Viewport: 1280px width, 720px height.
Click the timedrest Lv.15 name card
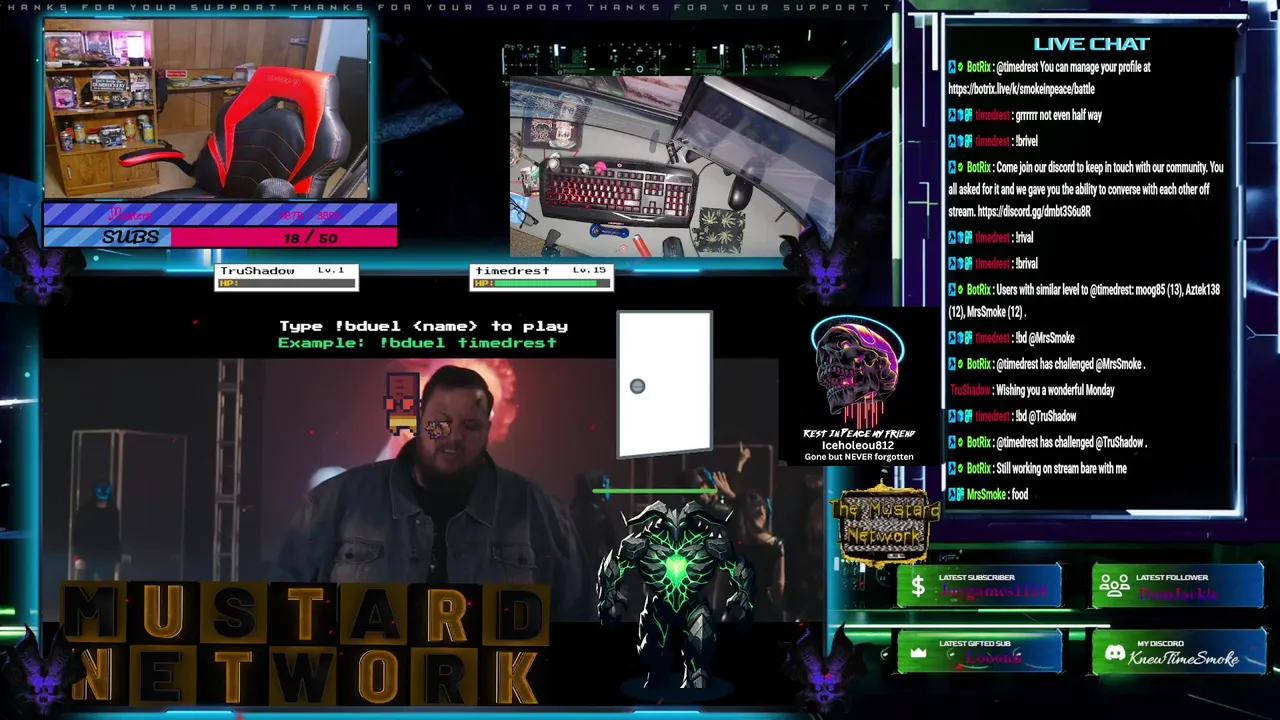click(542, 277)
